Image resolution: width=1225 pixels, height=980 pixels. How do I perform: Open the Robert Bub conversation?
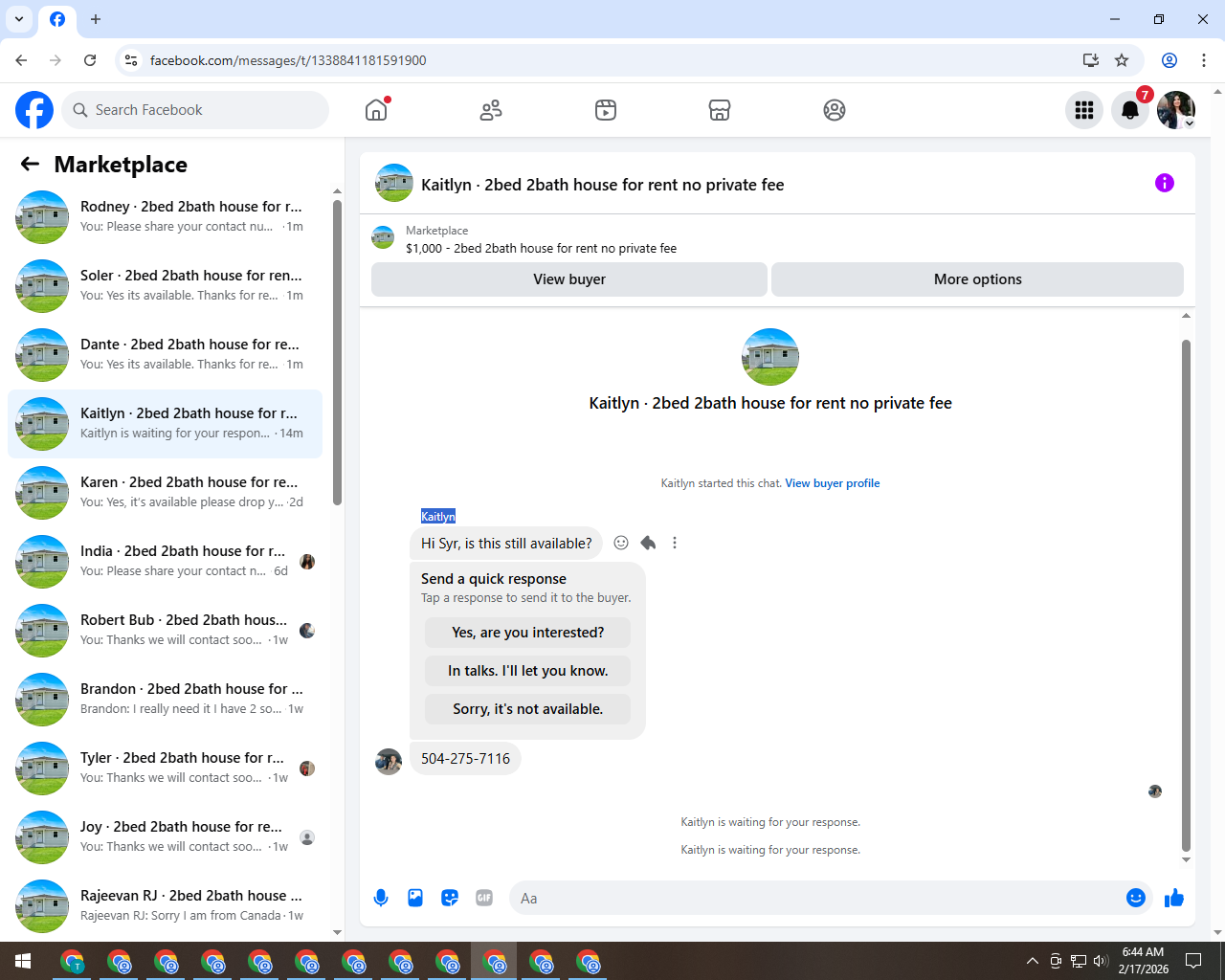click(165, 631)
